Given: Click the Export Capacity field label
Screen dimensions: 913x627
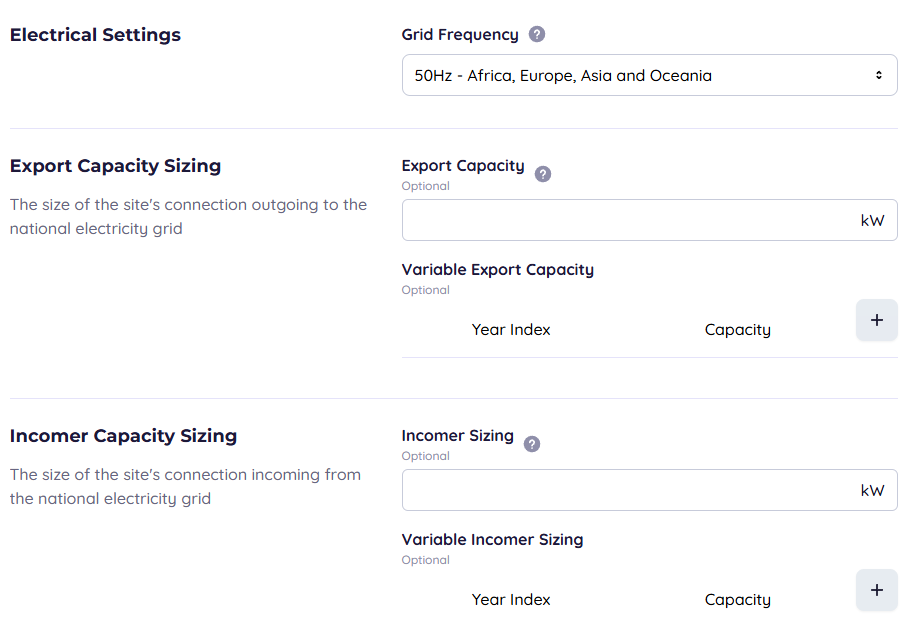Looking at the screenshot, I should (x=463, y=166).
